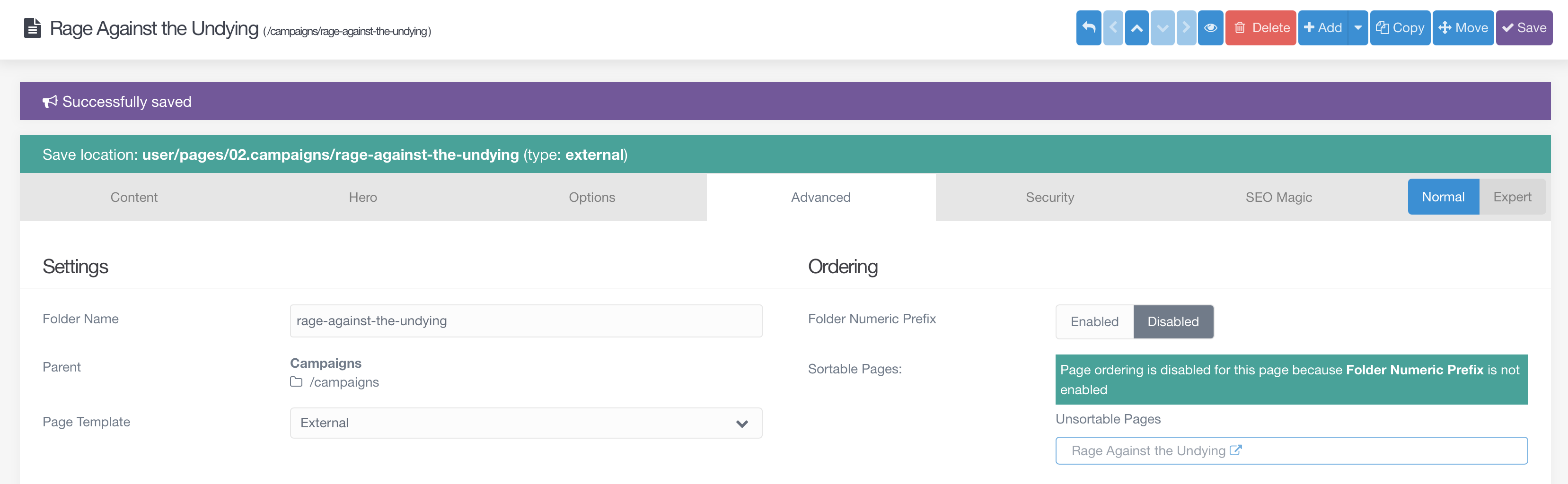
Task: Click the up arrow to reorder page
Action: click(x=1137, y=27)
